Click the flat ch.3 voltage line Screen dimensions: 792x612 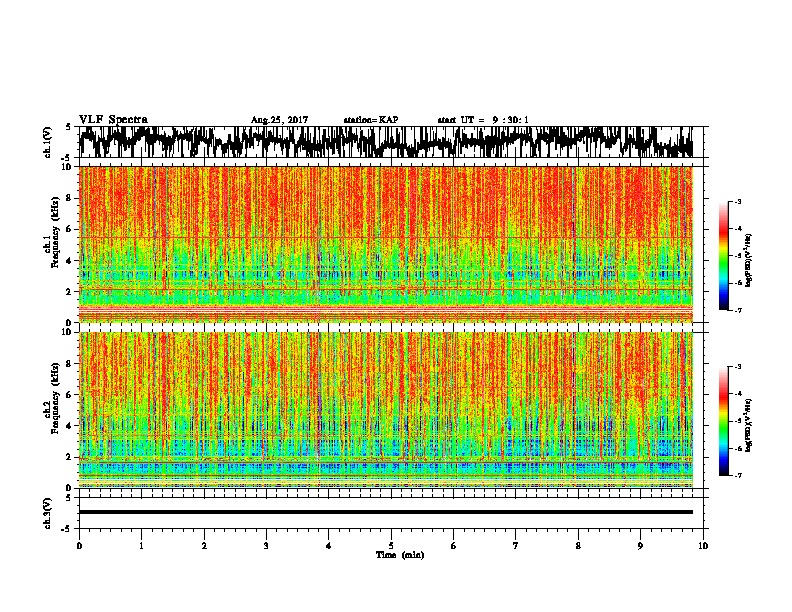pos(386,512)
